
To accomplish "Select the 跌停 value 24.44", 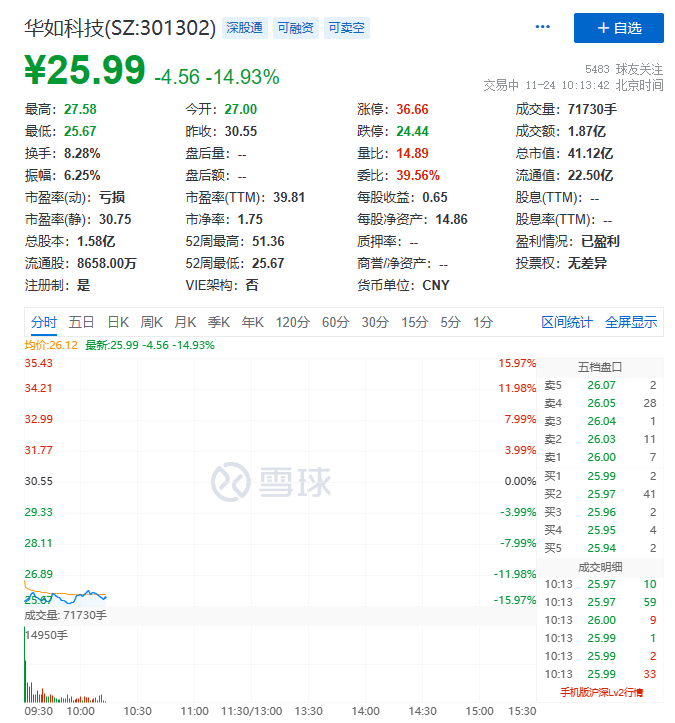I will coord(412,131).
